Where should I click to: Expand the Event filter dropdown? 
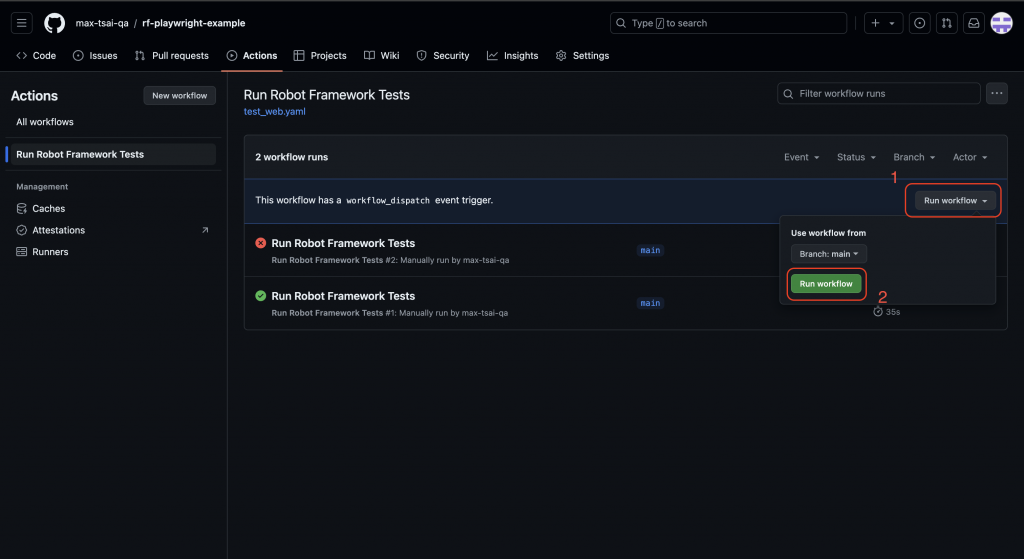coord(801,157)
